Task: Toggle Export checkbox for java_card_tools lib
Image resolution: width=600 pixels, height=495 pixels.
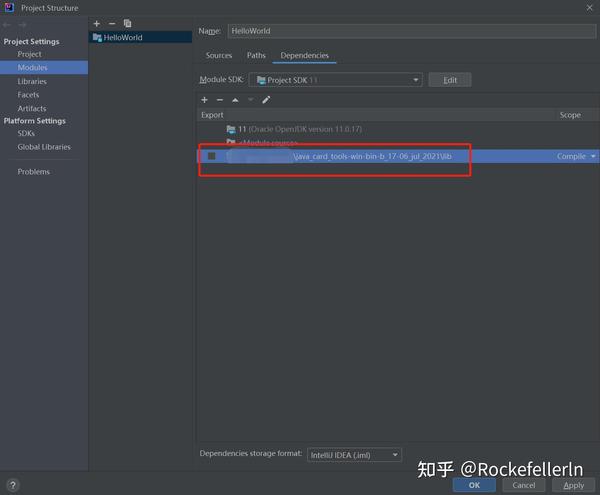Action: click(x=212, y=156)
